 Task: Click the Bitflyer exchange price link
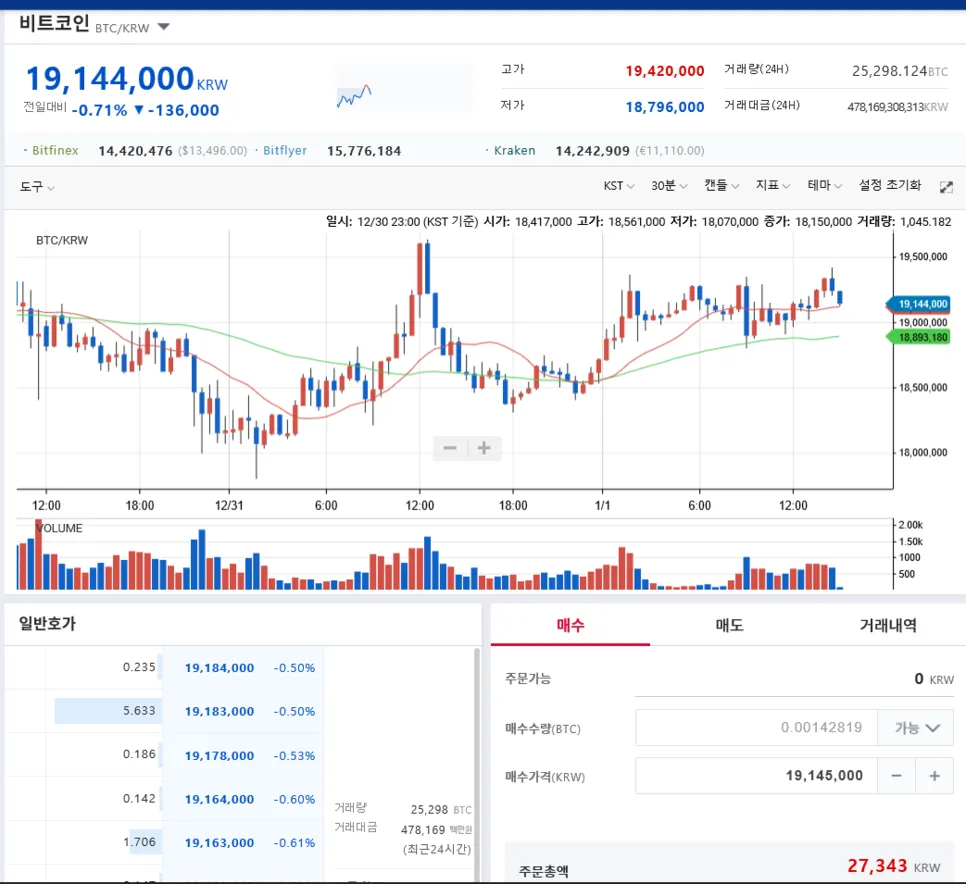click(285, 150)
